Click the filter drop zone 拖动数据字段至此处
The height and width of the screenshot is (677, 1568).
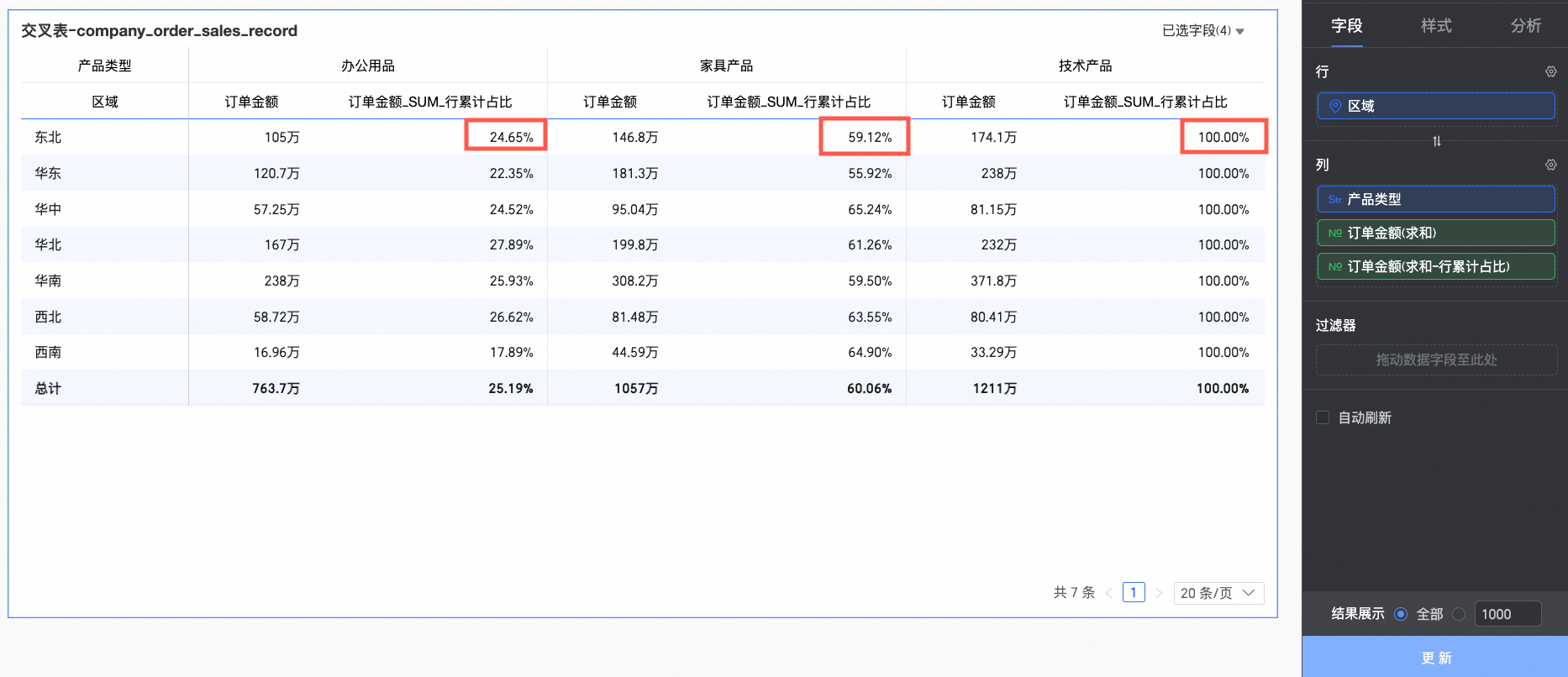click(x=1436, y=359)
